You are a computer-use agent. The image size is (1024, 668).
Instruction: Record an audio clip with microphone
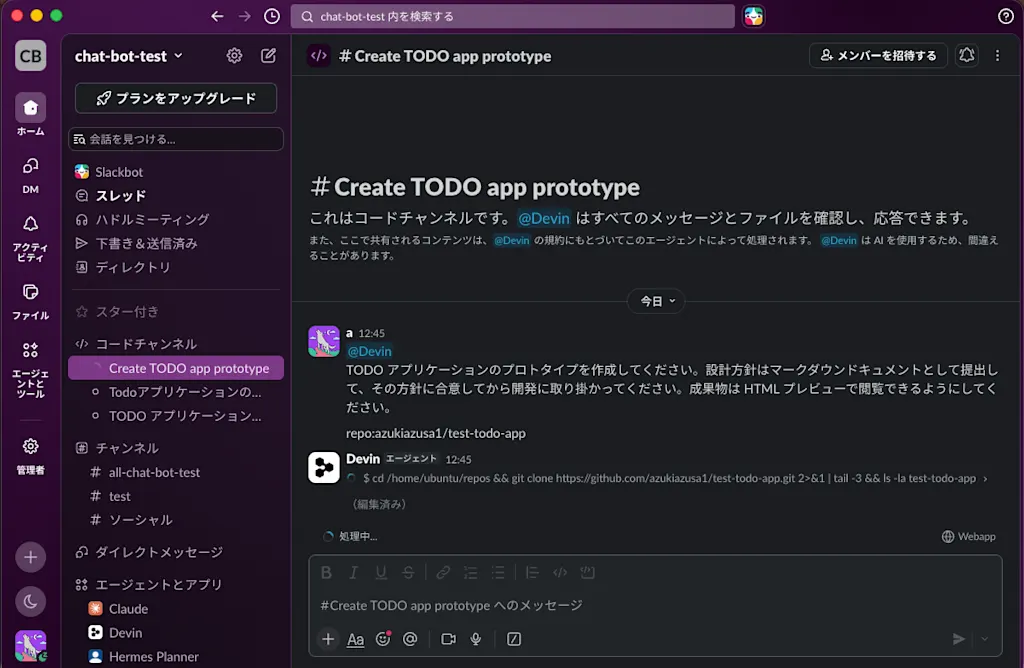tap(476, 639)
